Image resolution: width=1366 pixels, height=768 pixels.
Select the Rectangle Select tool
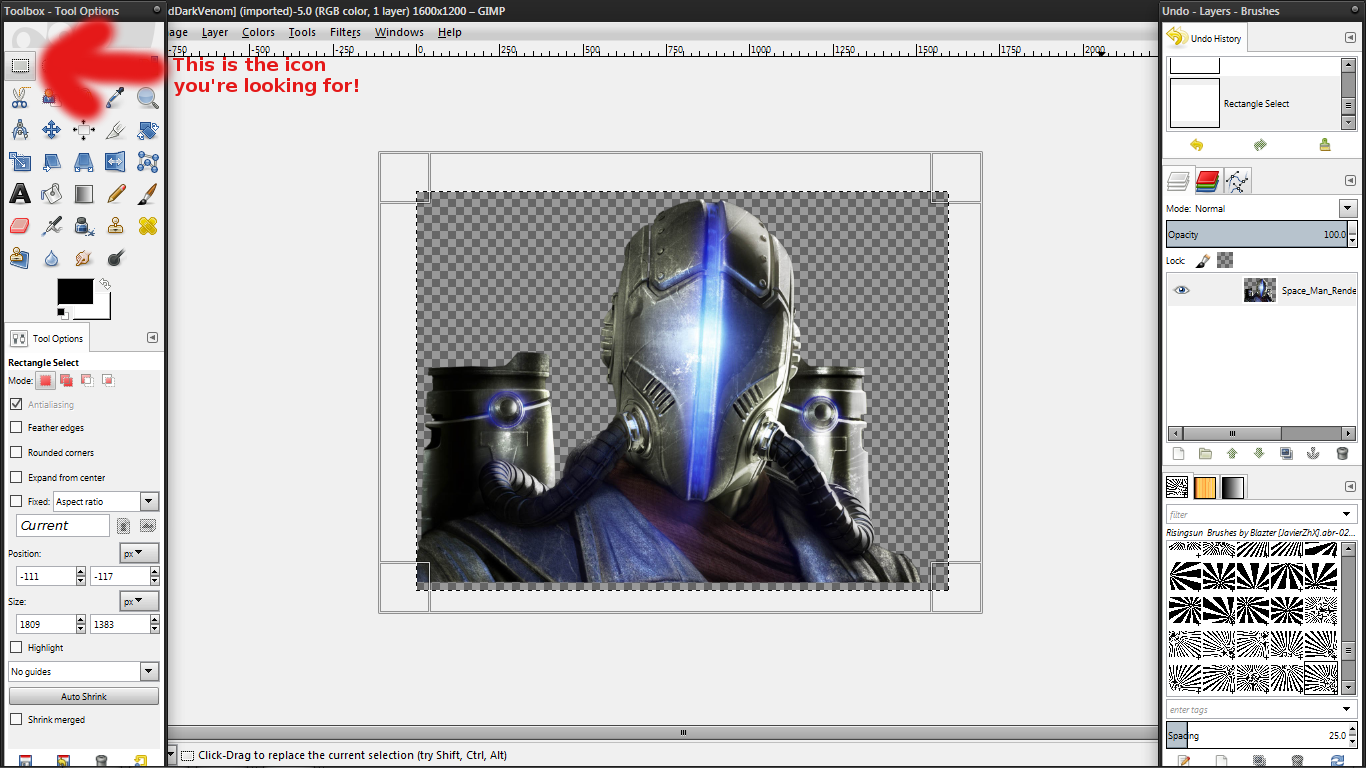pos(20,66)
